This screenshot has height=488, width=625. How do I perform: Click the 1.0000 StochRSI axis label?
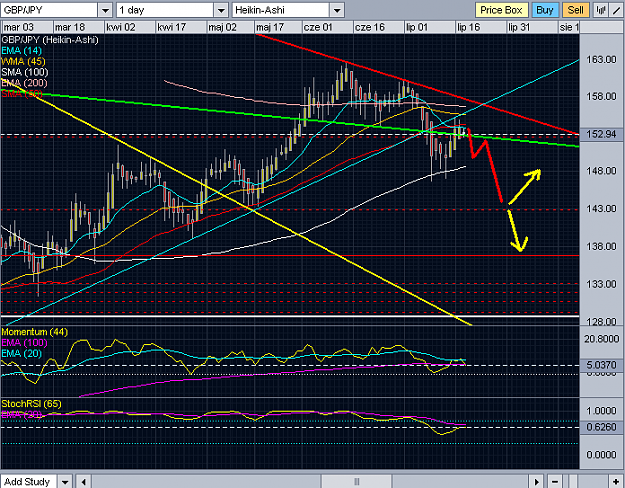click(601, 411)
